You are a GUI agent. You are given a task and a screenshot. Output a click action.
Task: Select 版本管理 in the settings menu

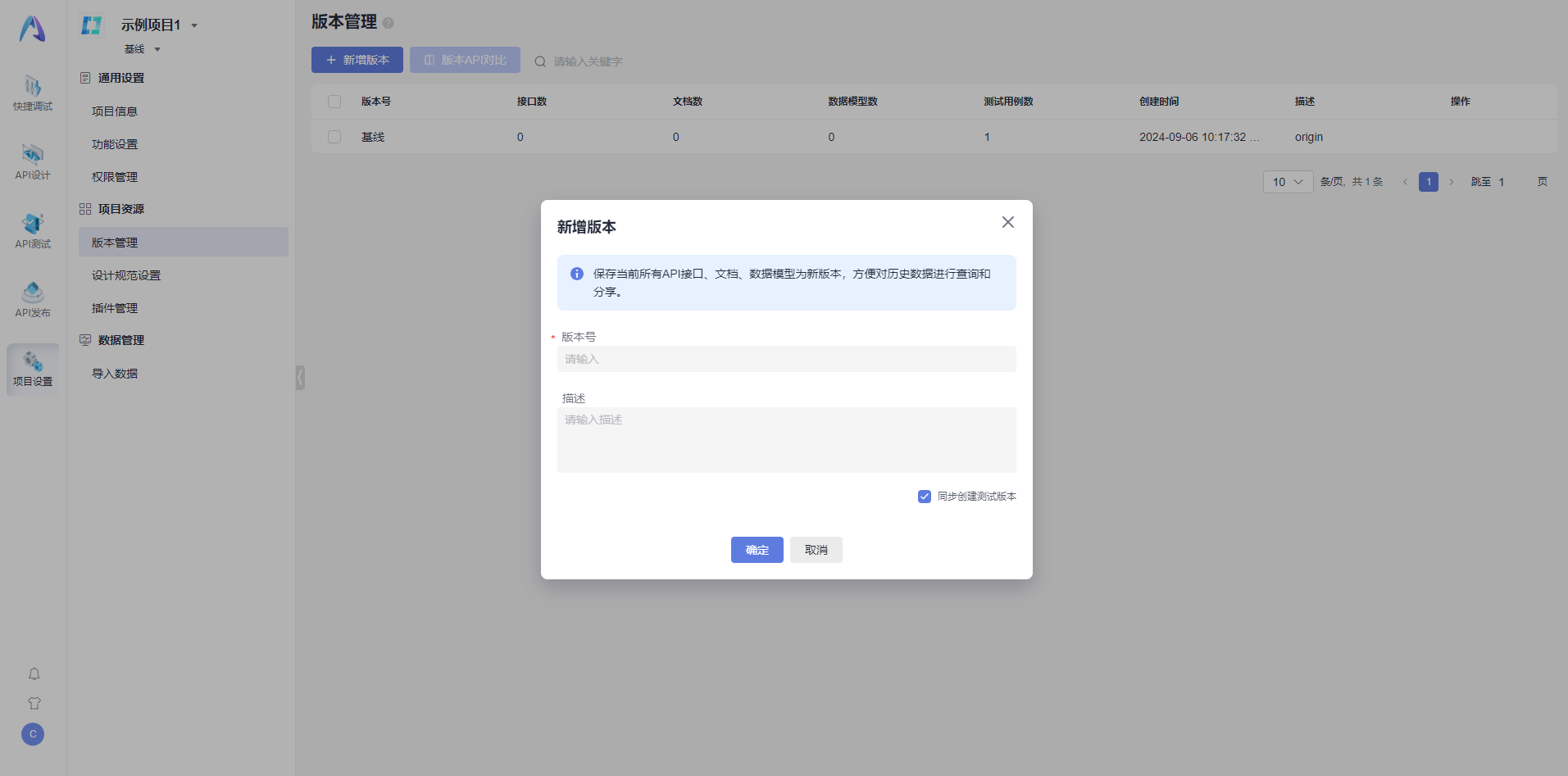pos(184,243)
